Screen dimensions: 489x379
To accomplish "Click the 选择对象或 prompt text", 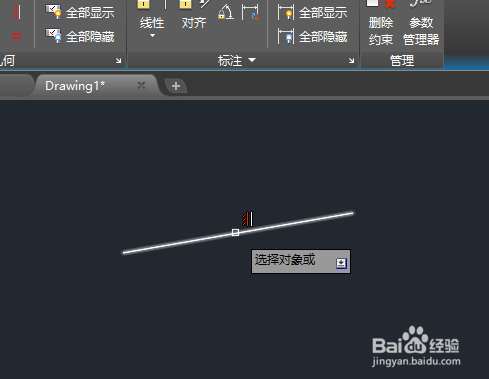I will pos(285,260).
